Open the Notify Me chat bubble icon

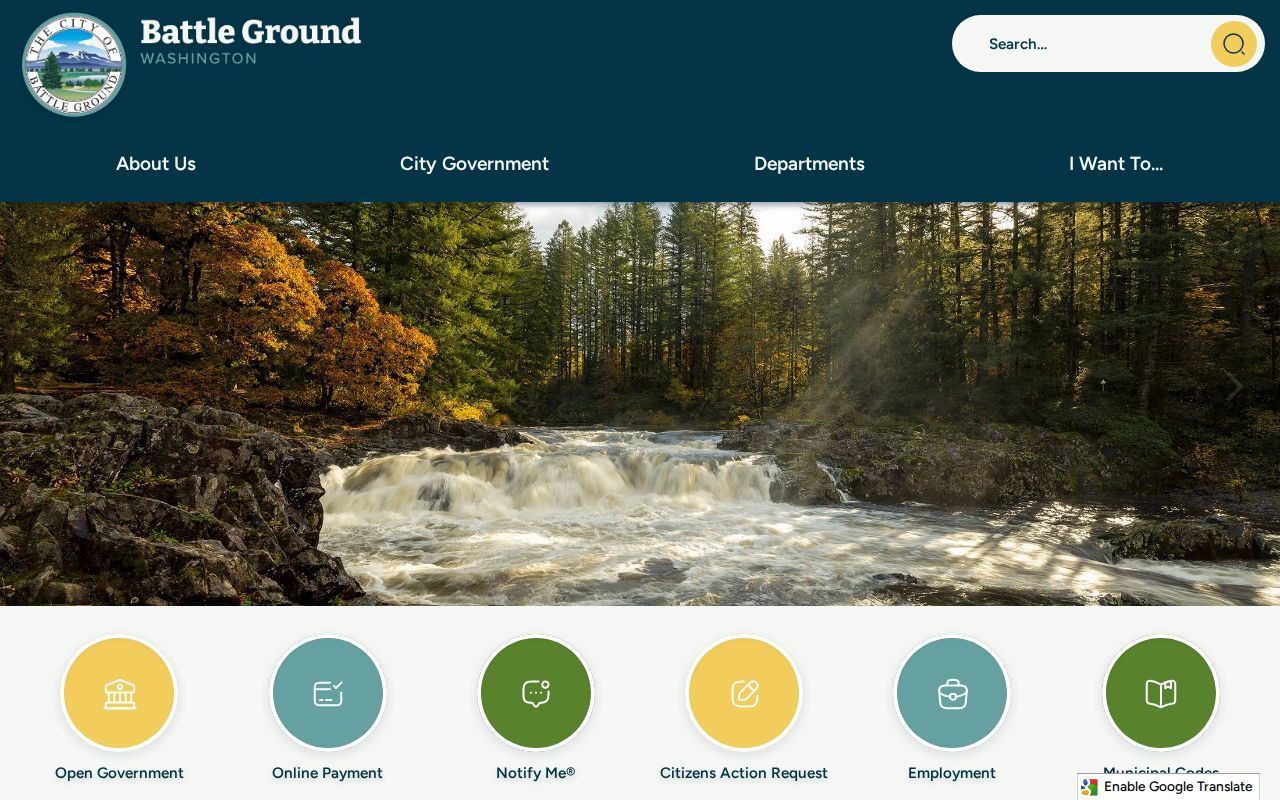tap(536, 693)
